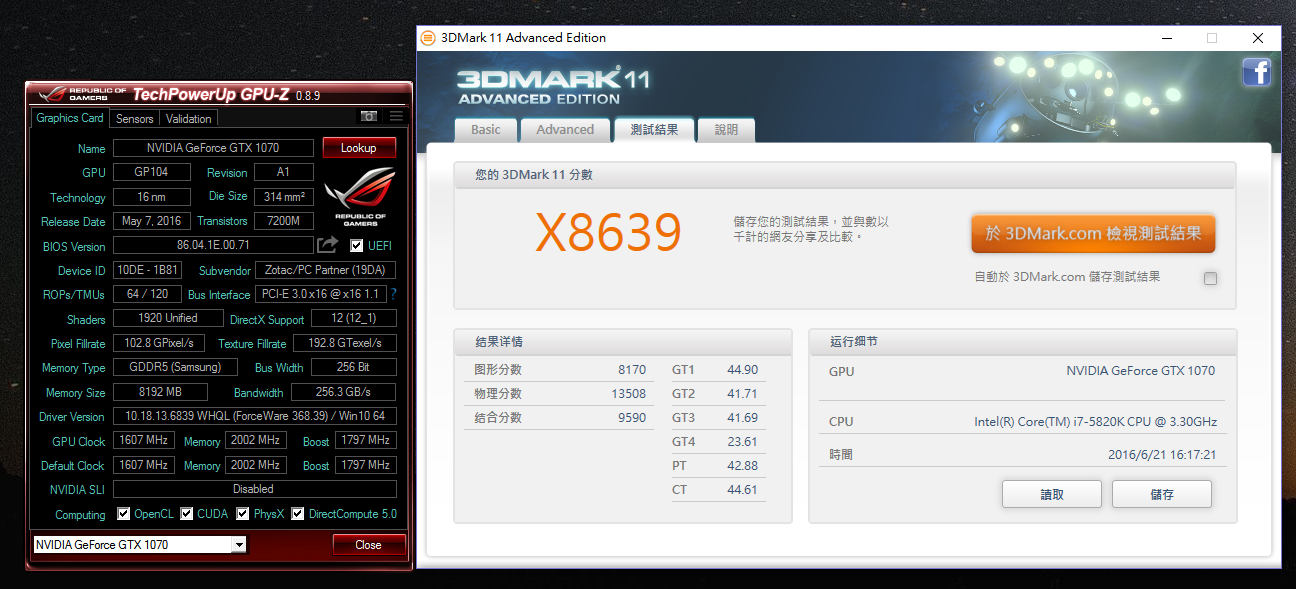Screen dimensions: 1296x589
Task: Click the Memory Size field 8192 MB
Action: (160, 392)
